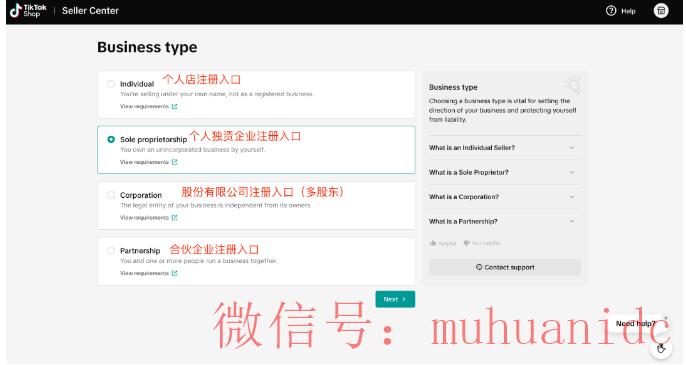
Task: Click the thumbs-down Not helpful icon
Action: pyautogui.click(x=467, y=243)
